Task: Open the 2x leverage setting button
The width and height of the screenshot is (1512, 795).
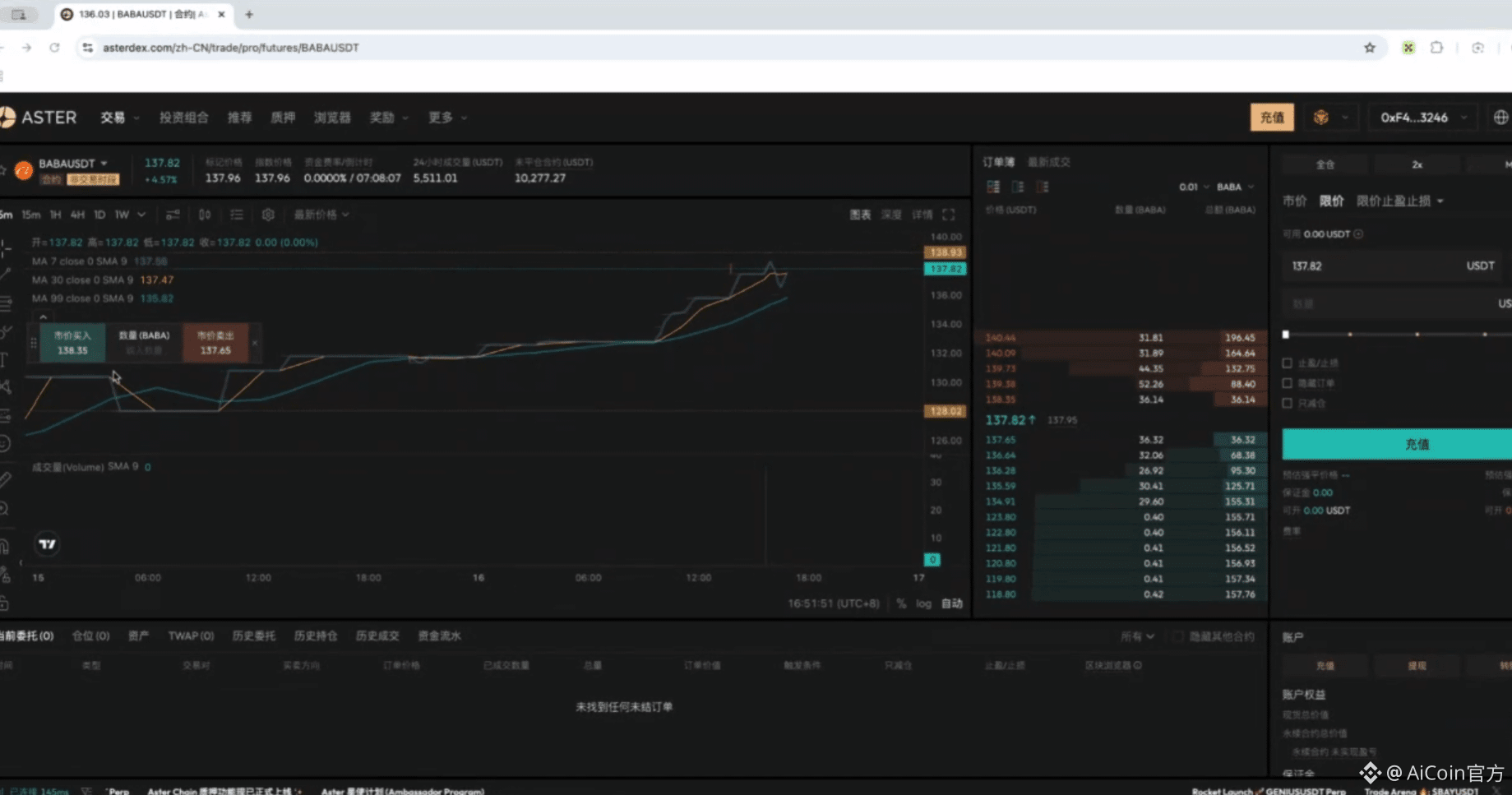Action: (x=1417, y=164)
